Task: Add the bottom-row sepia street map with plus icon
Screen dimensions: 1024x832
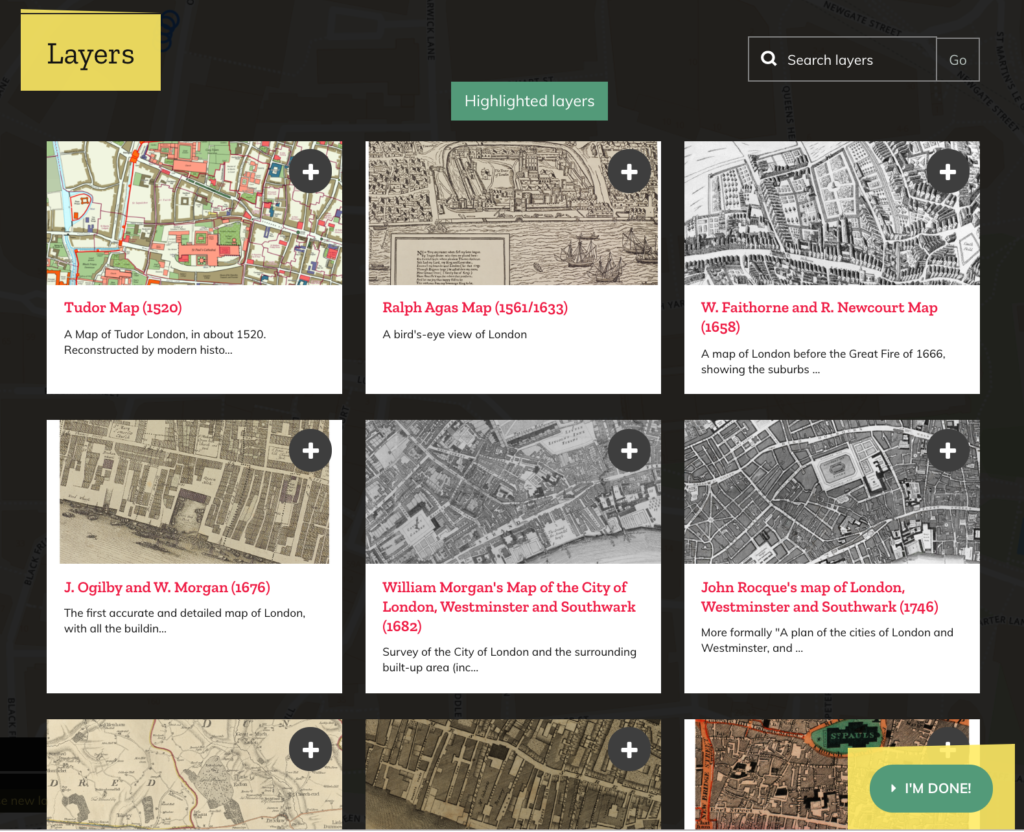Action: pyautogui.click(x=629, y=750)
